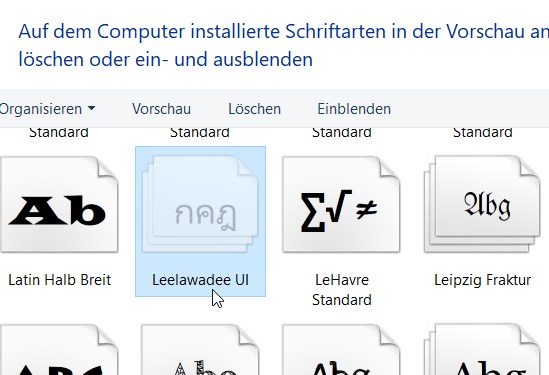The width and height of the screenshot is (549, 375).
Task: Select the stacked Abg icon below Leipzig Fraktur
Action: (x=482, y=350)
